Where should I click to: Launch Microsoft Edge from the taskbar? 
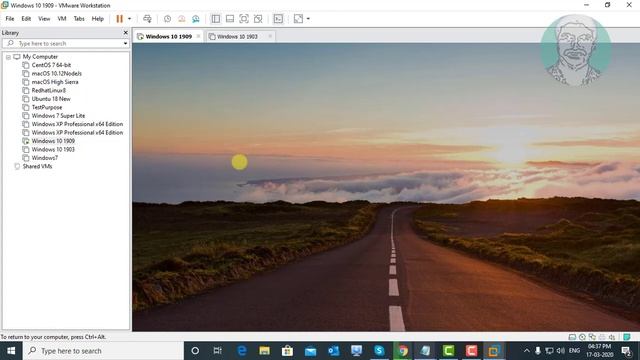pos(242,351)
